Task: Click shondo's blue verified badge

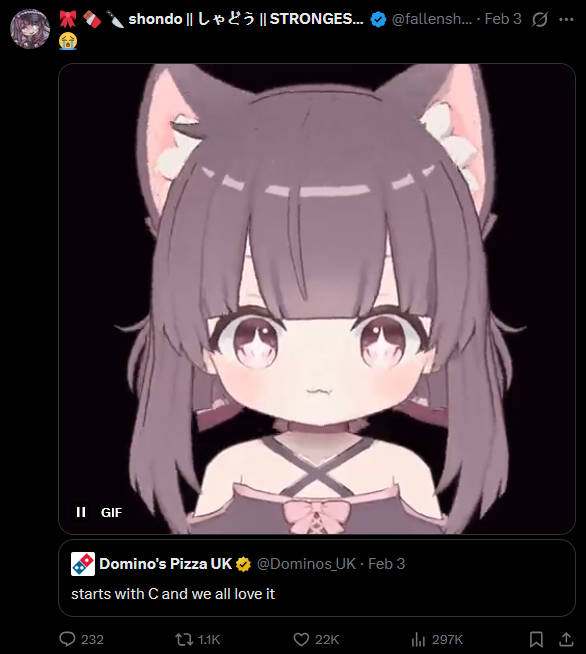Action: (378, 19)
